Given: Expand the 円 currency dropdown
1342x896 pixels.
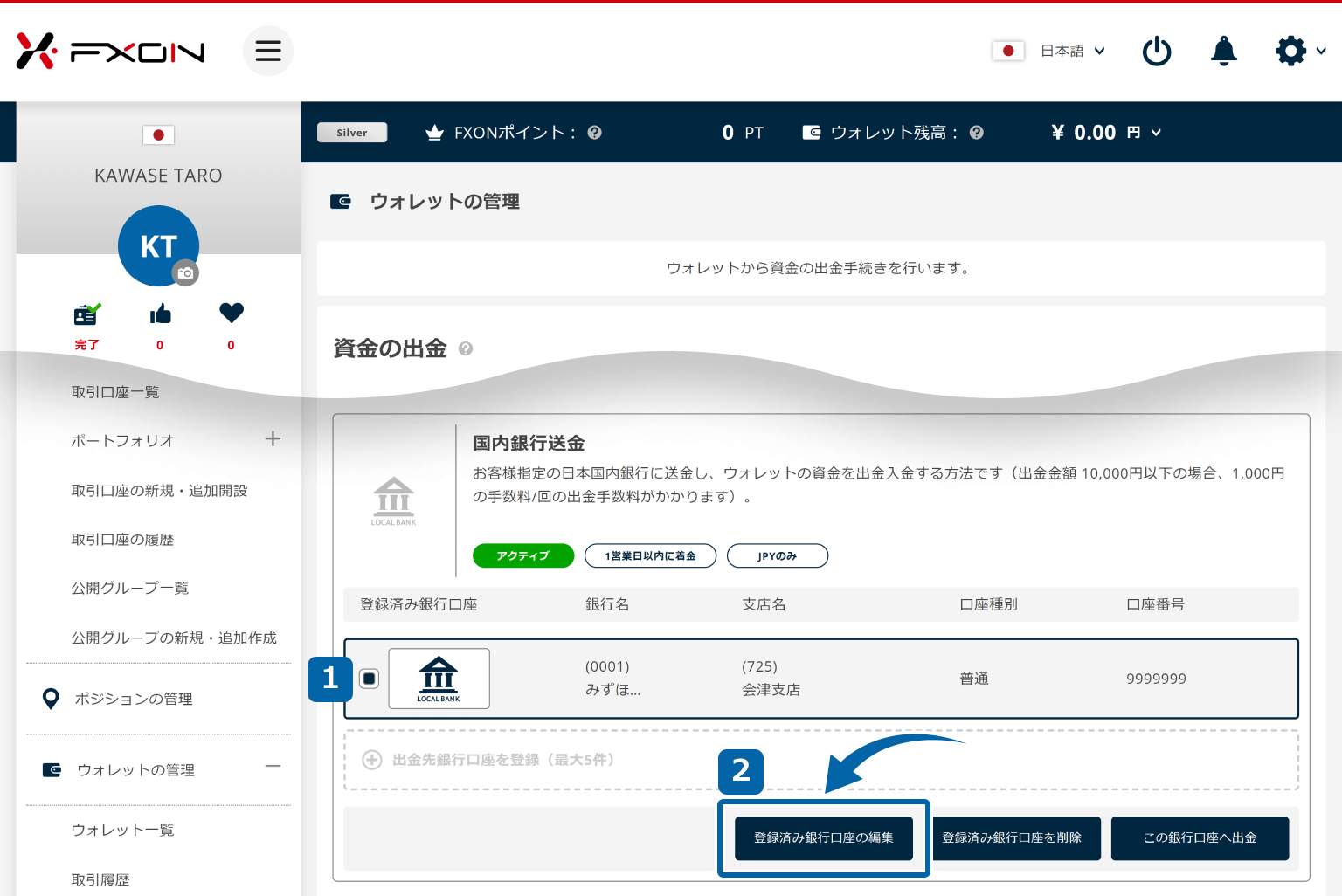Looking at the screenshot, I should click(1145, 133).
